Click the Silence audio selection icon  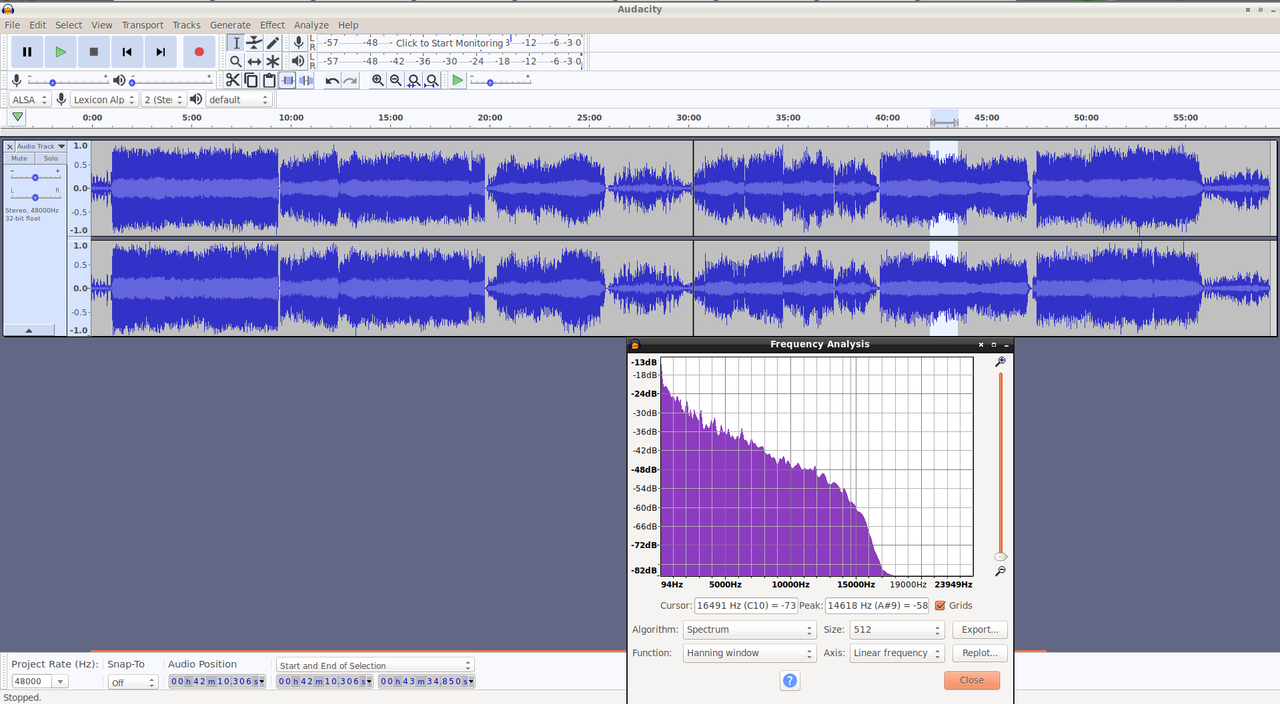(306, 80)
